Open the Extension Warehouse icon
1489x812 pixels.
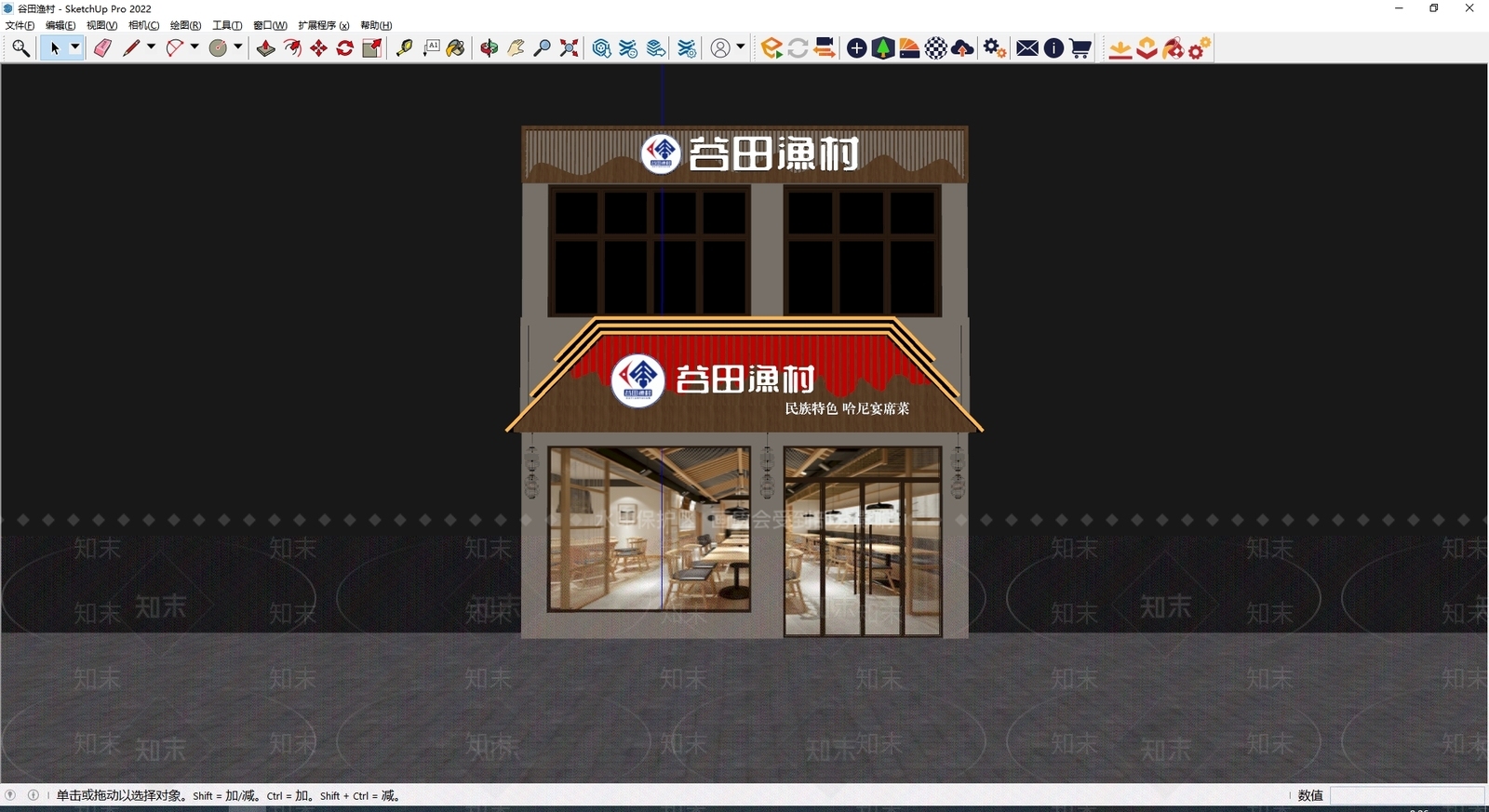[x=629, y=48]
